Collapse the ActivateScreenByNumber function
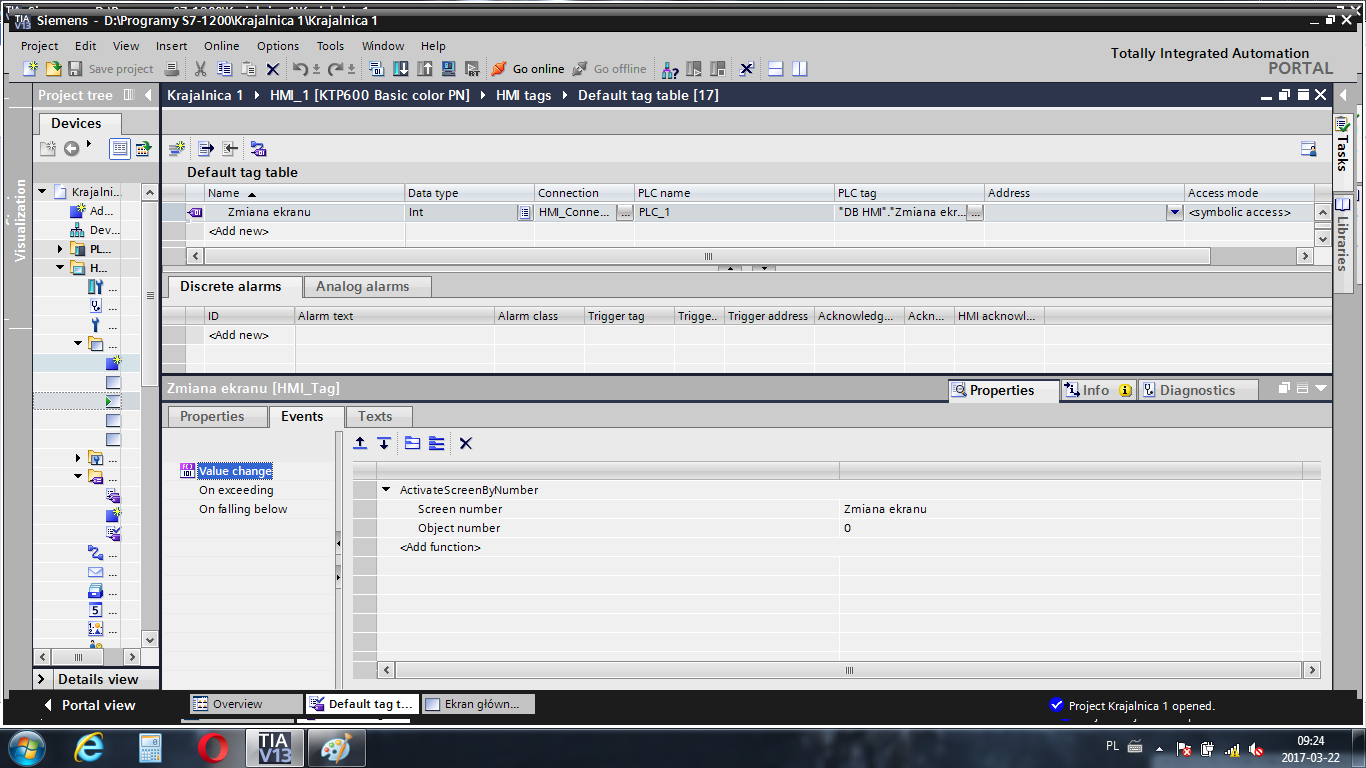 click(x=386, y=490)
